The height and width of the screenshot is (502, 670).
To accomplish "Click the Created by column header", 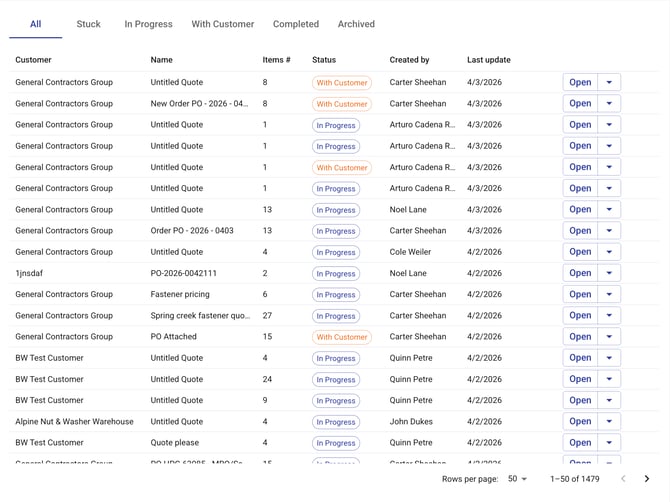I will click(409, 60).
